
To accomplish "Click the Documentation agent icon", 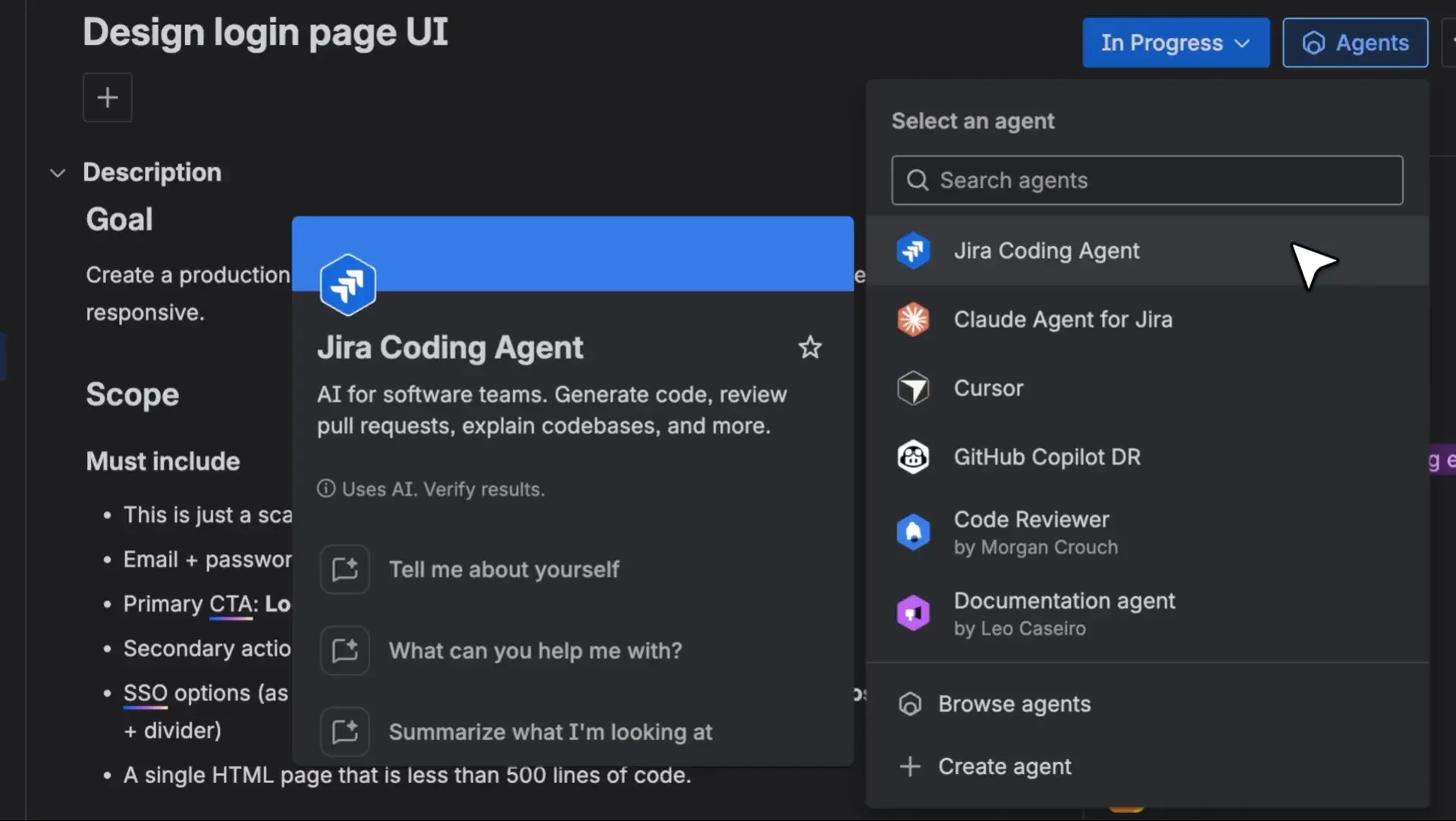I will [913, 613].
